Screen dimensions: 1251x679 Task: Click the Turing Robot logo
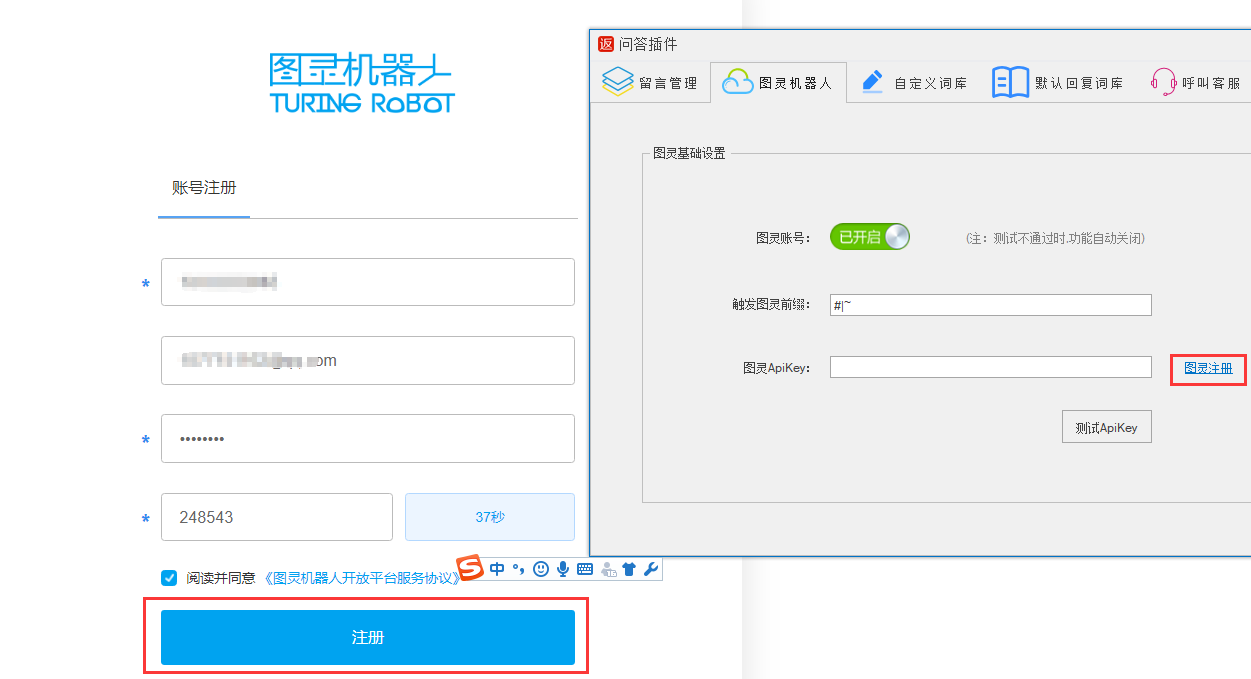pos(361,82)
